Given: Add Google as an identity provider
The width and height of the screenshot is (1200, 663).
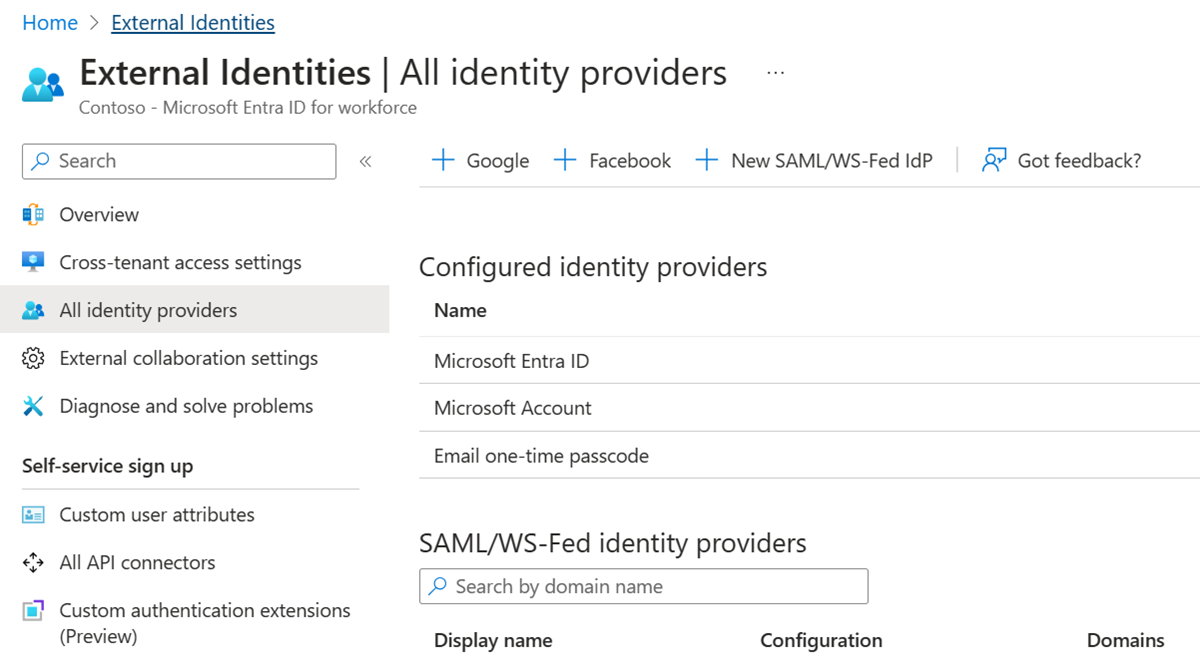Looking at the screenshot, I should (x=480, y=159).
